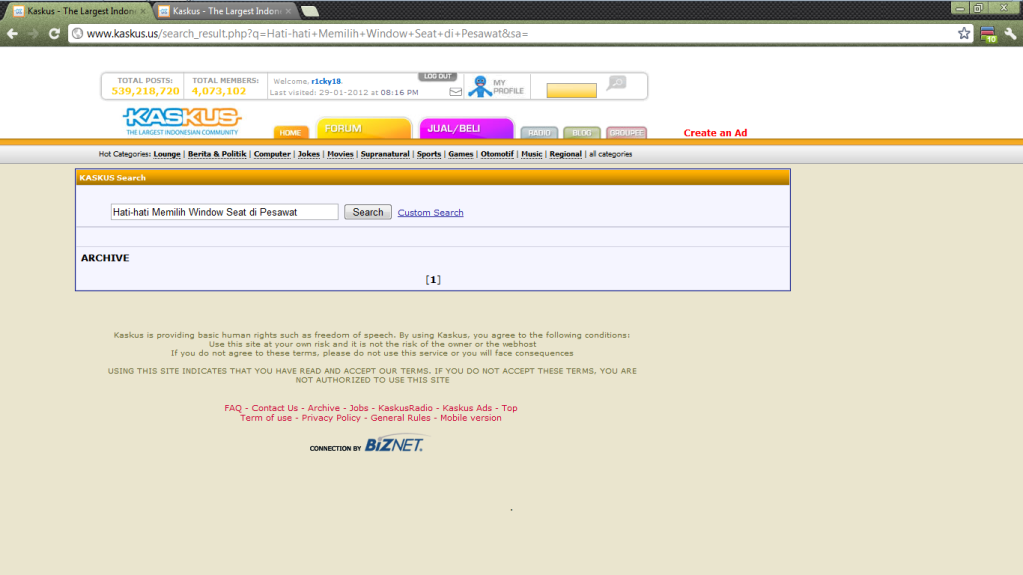Open Supranatural category
The width and height of the screenshot is (1023, 575).
point(385,154)
